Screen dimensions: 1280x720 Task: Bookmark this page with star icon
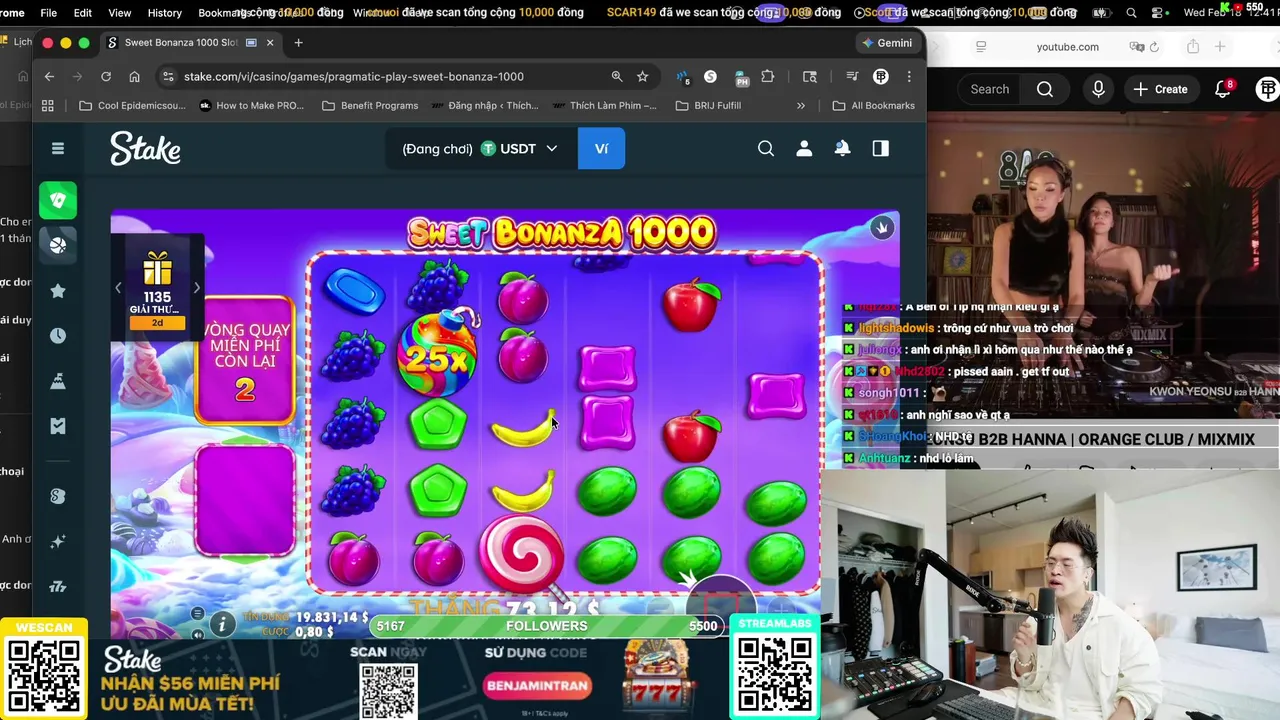point(642,76)
